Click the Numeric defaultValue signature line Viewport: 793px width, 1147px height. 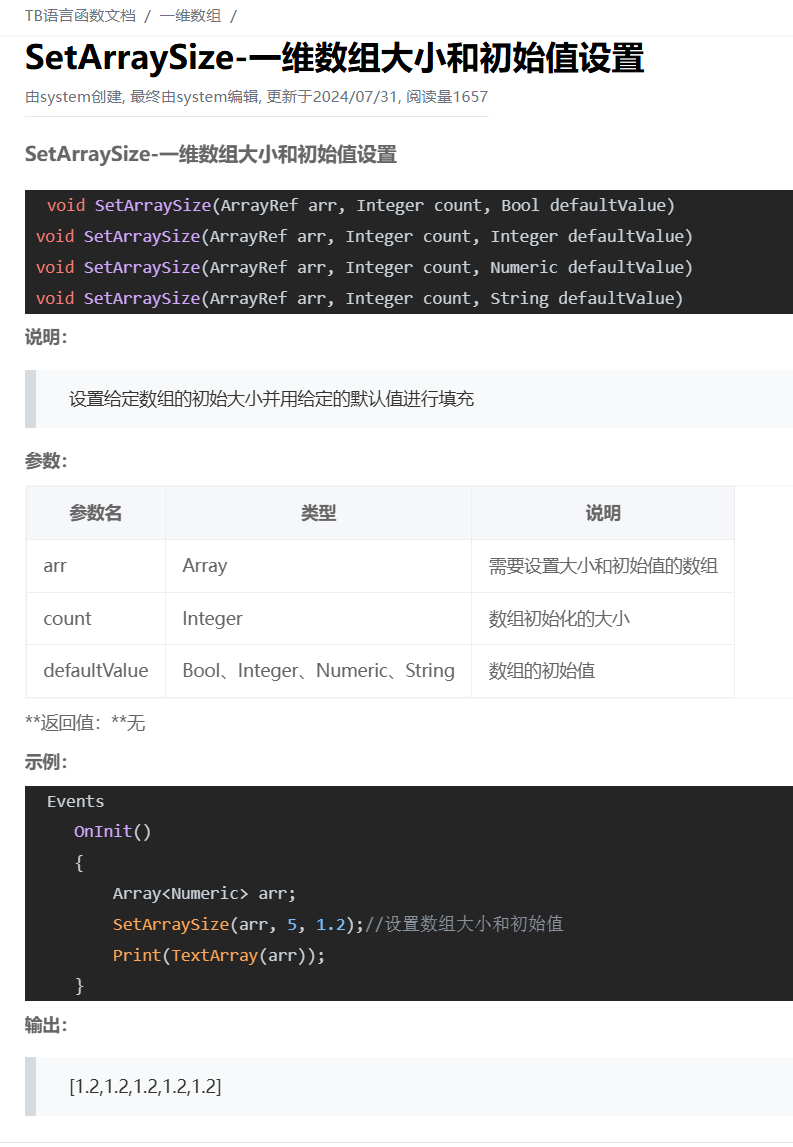click(364, 267)
